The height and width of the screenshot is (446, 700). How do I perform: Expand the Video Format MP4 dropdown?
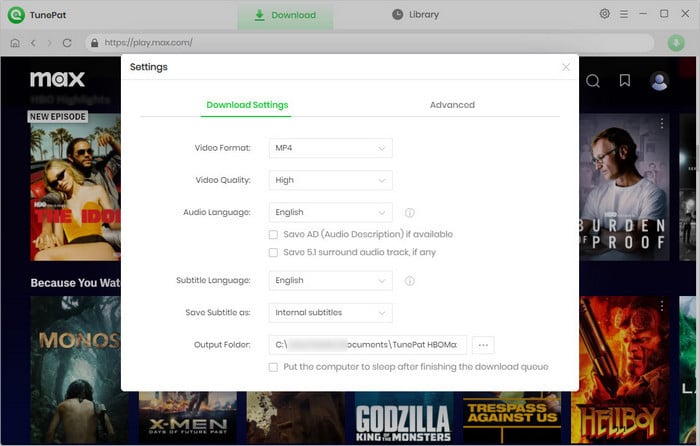coord(330,148)
